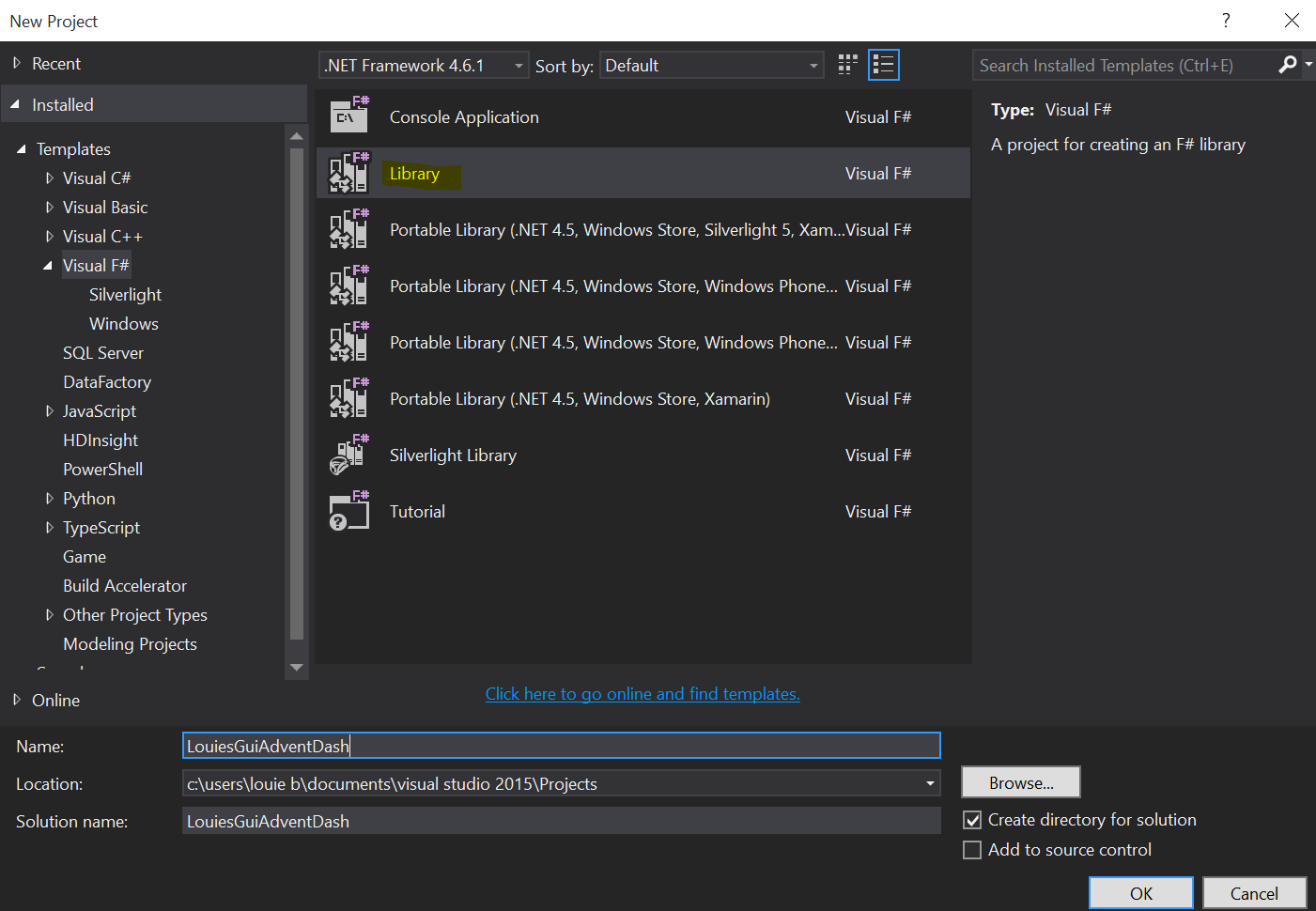Select the highlighted Library template name
Viewport: 1316px width, 911px height.
[x=414, y=173]
